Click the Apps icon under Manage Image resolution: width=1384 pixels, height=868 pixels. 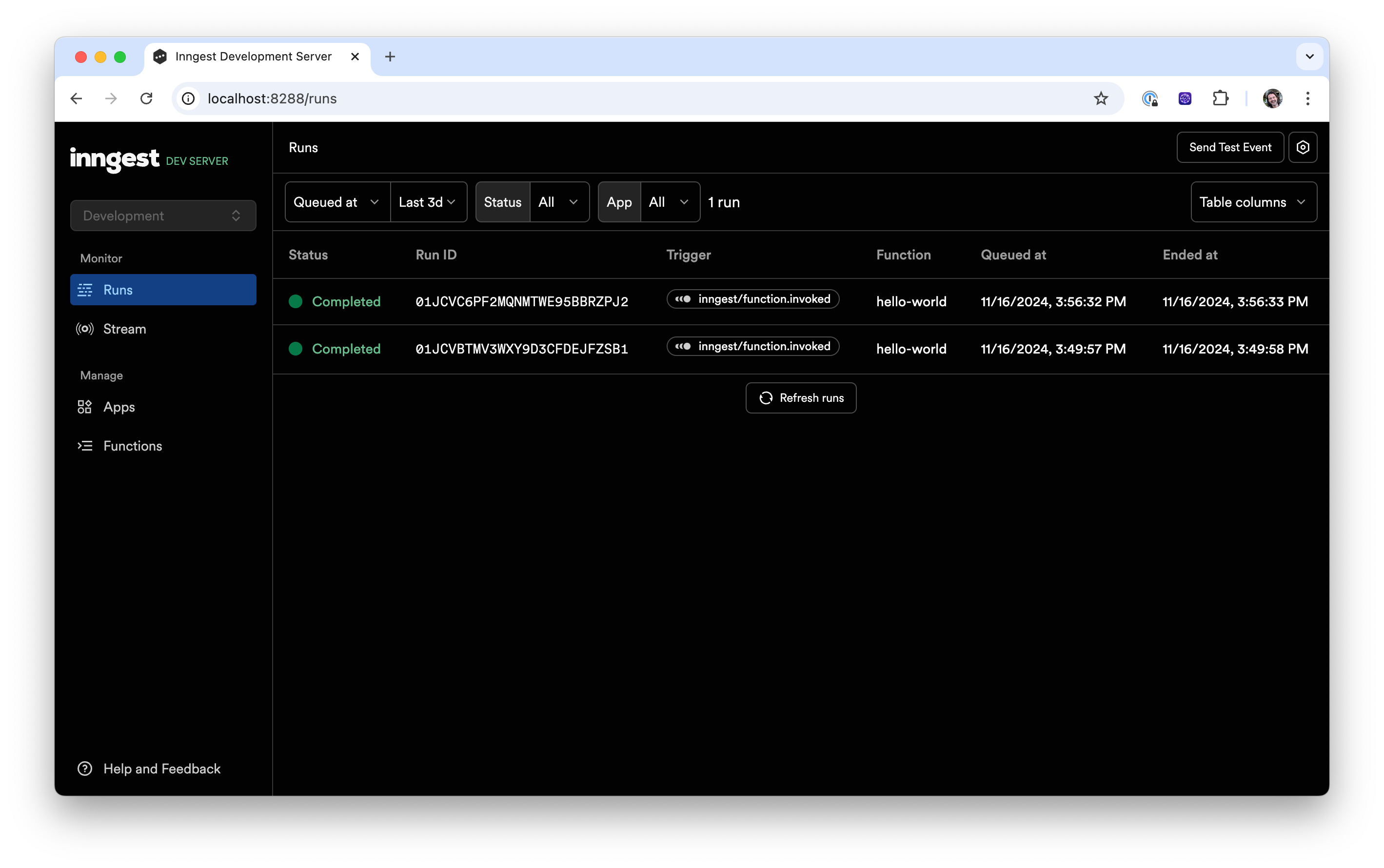pos(84,407)
